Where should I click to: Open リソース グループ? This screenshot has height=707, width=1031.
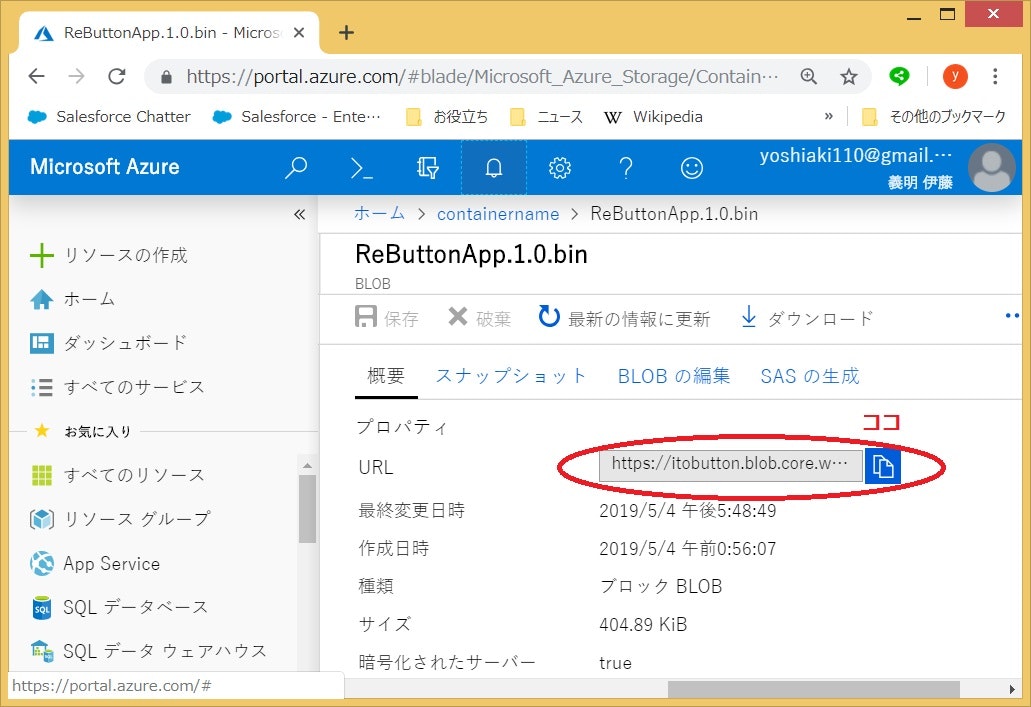click(x=120, y=519)
